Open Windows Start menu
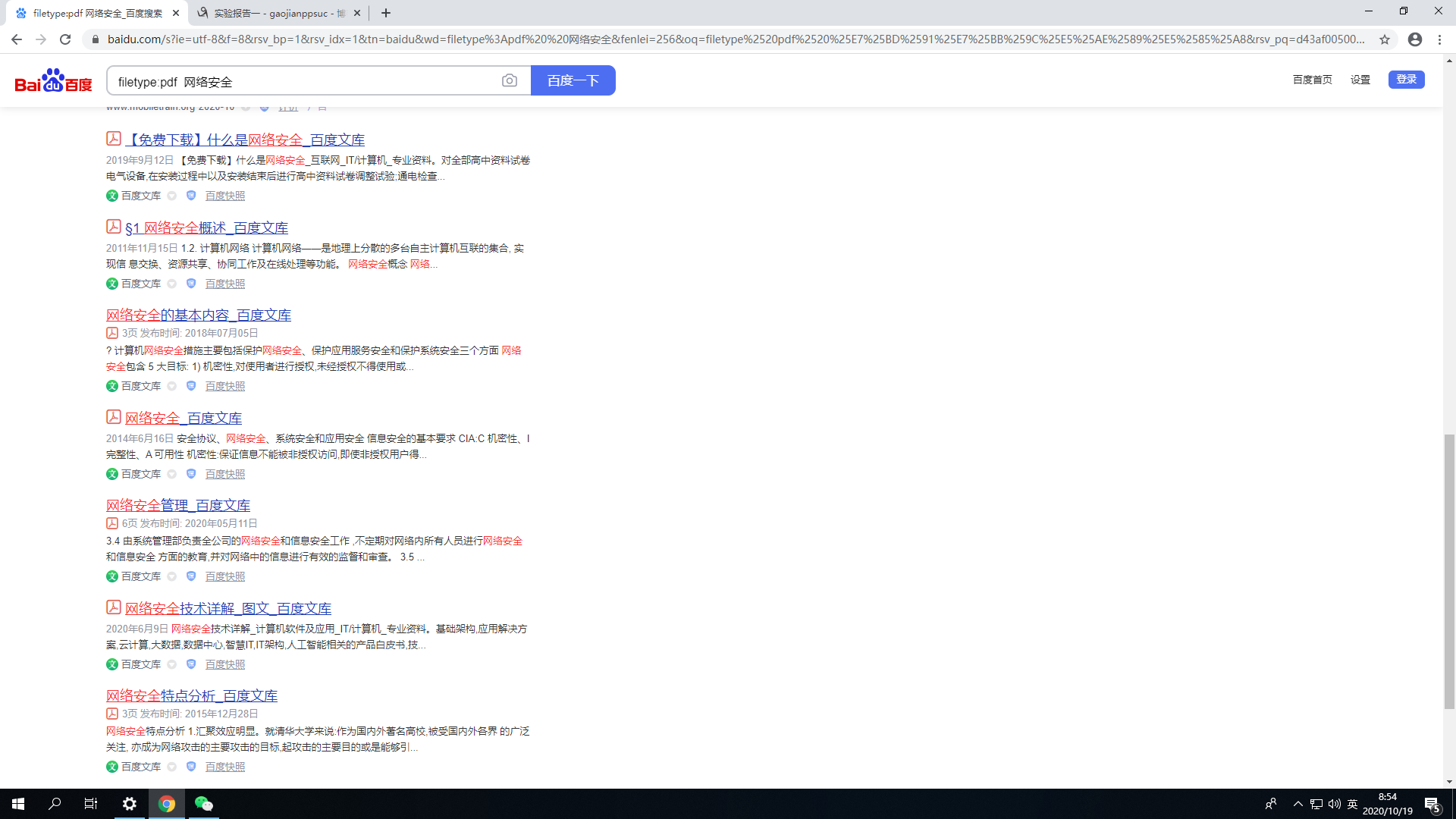The width and height of the screenshot is (1456, 819). coord(18,804)
